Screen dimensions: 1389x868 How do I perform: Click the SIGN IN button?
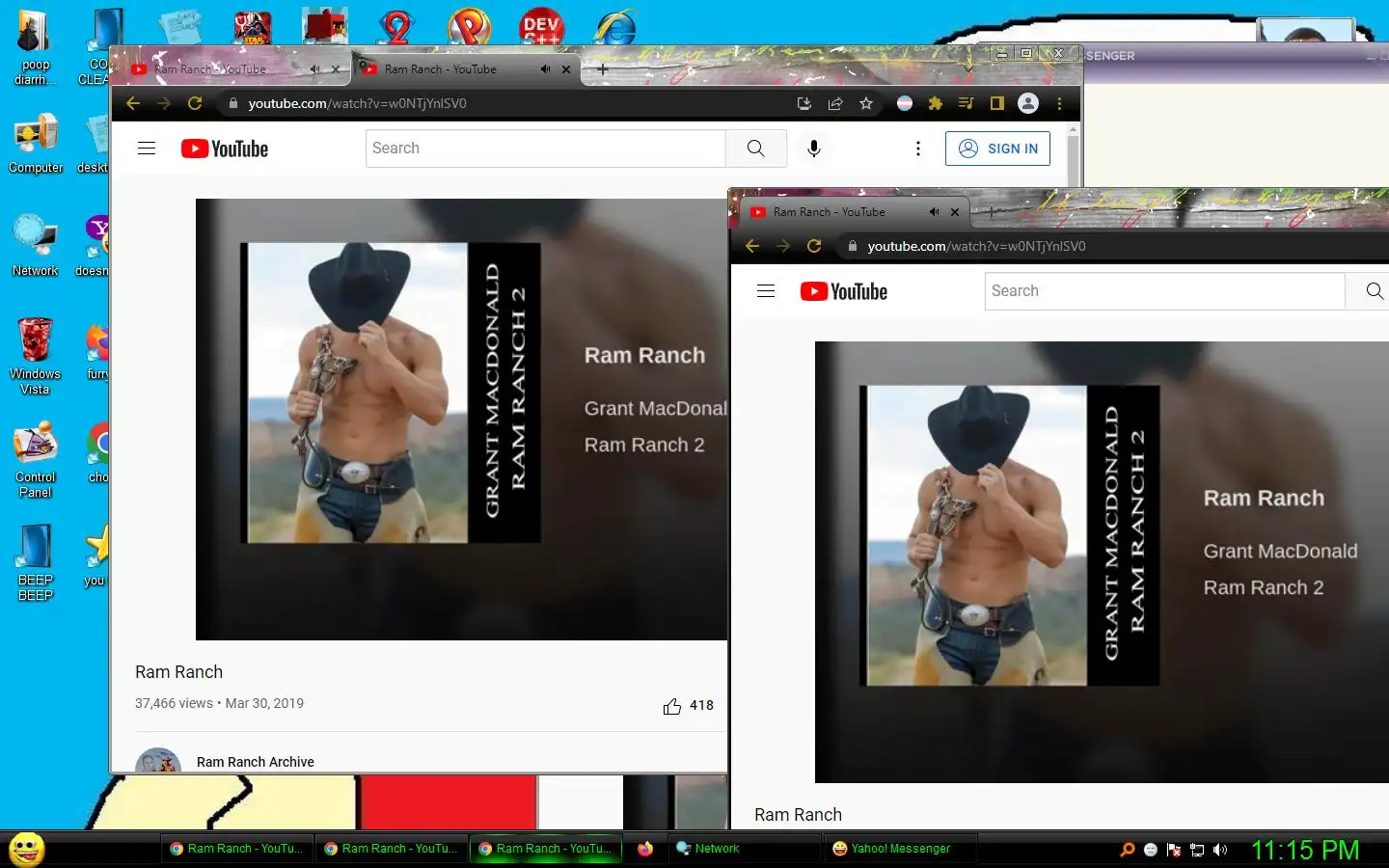pyautogui.click(x=997, y=149)
